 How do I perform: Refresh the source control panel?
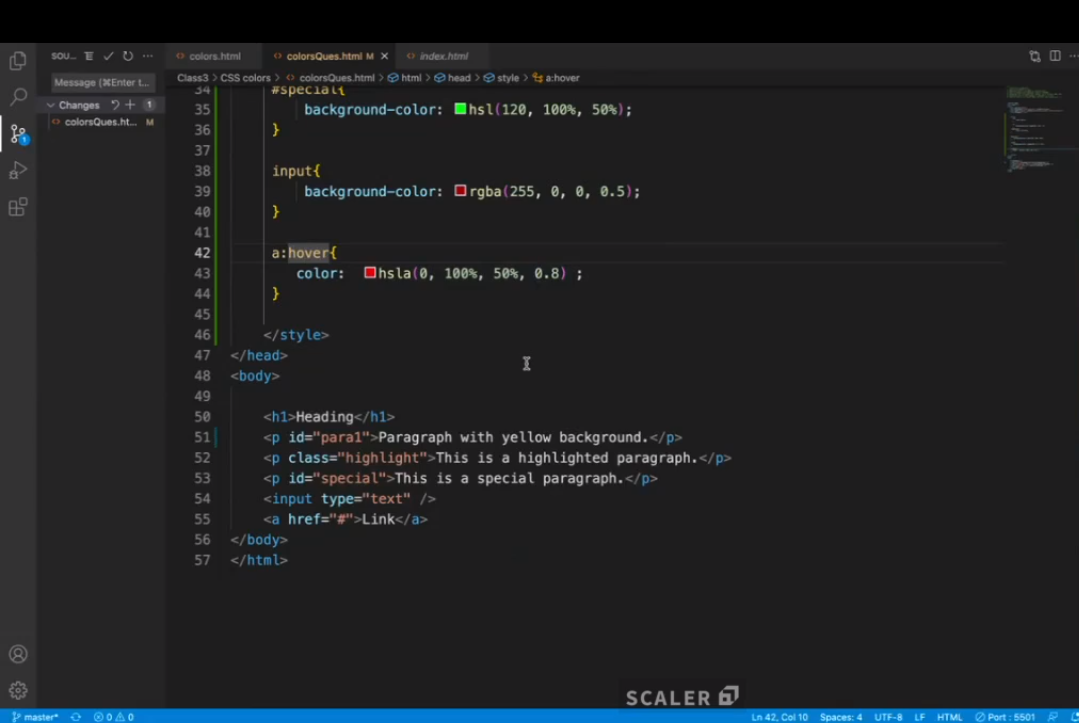127,56
